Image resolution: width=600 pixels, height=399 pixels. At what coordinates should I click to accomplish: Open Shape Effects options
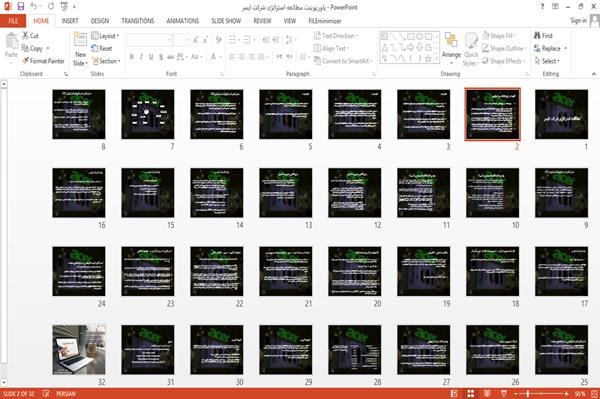click(x=504, y=61)
